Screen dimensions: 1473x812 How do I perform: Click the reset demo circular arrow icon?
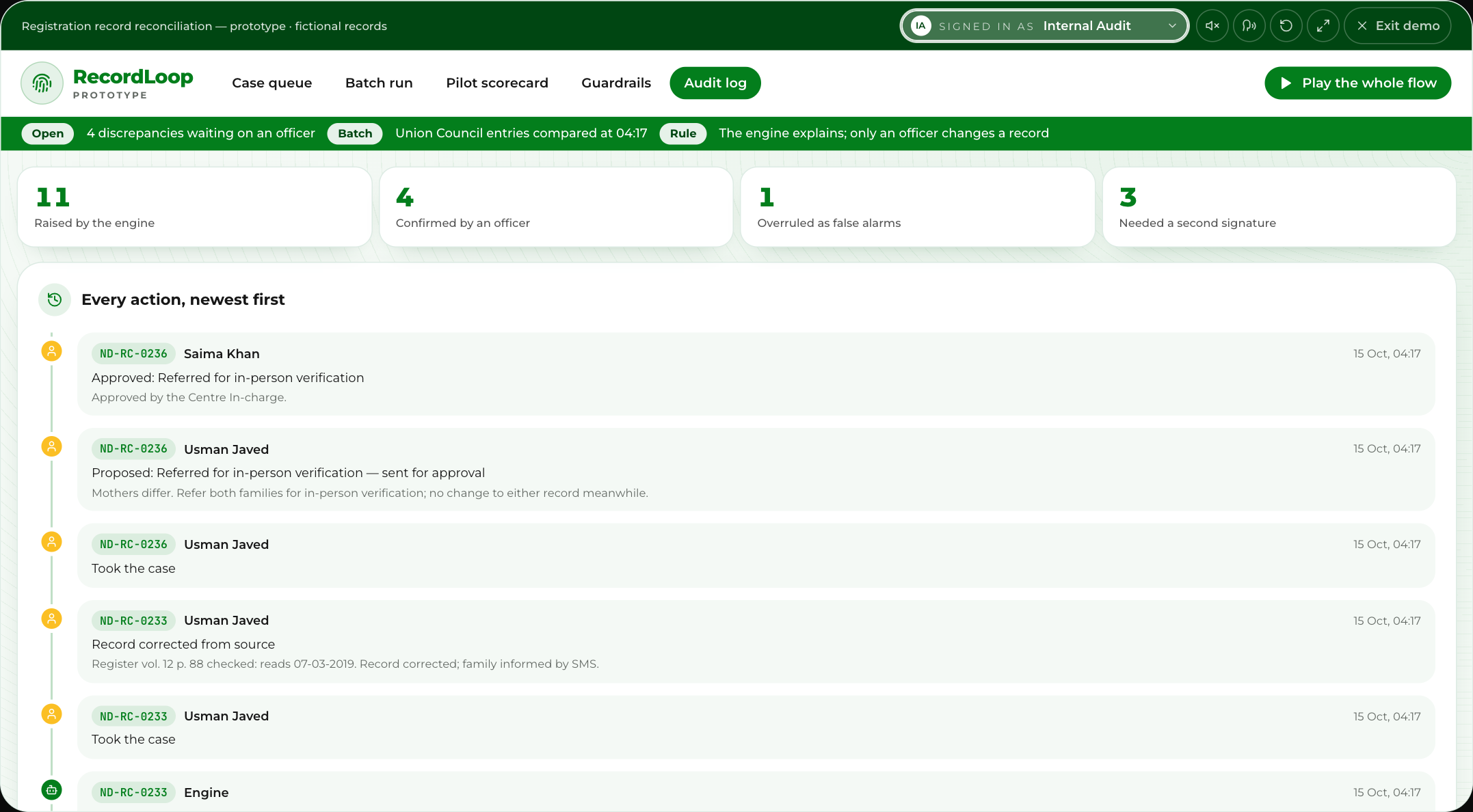[x=1286, y=26]
